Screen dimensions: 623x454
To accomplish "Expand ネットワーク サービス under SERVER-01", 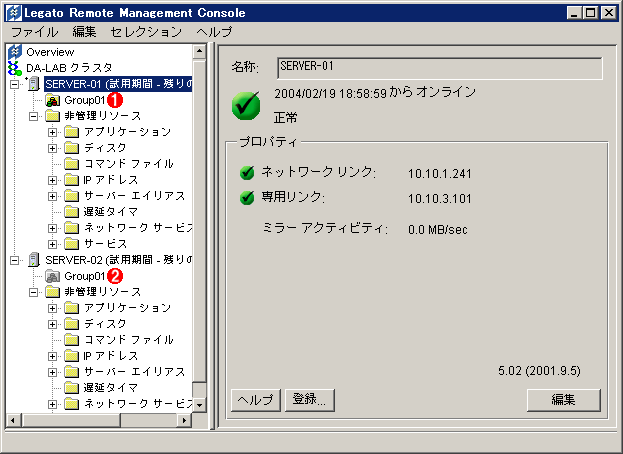I will click(x=52, y=228).
